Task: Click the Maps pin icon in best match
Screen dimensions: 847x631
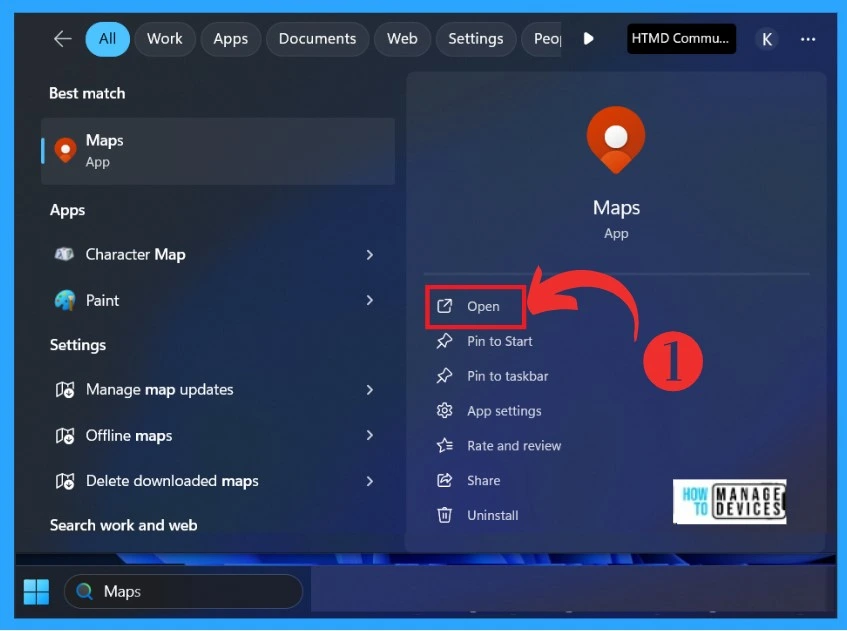Action: point(65,150)
